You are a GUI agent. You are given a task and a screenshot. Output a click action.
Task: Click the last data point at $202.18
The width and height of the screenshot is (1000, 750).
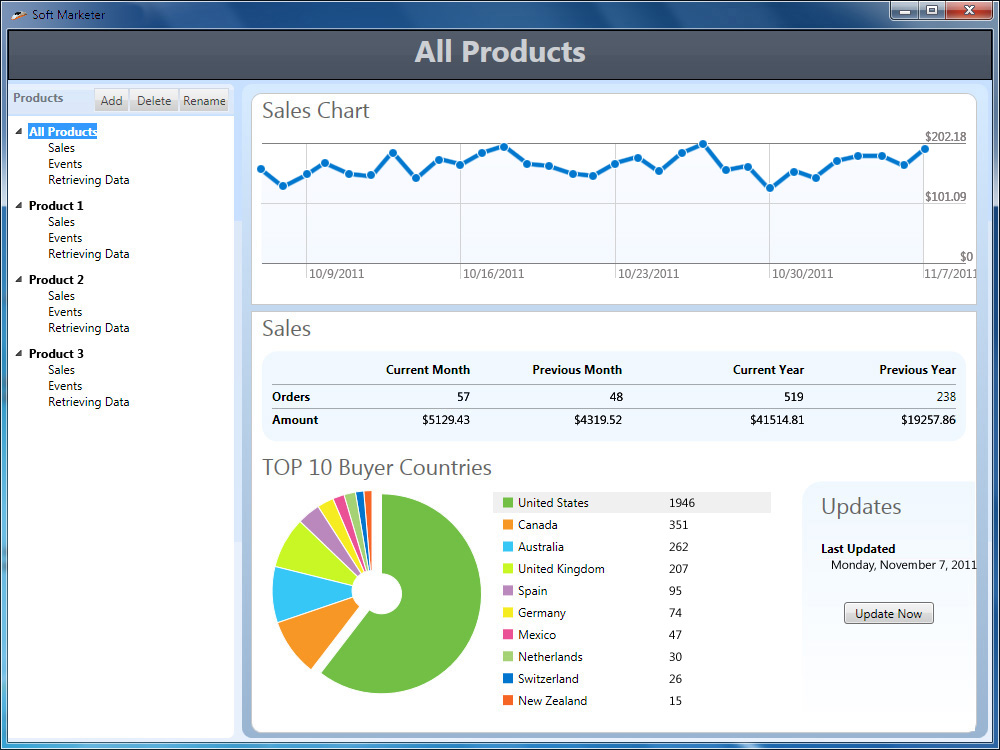tap(924, 149)
